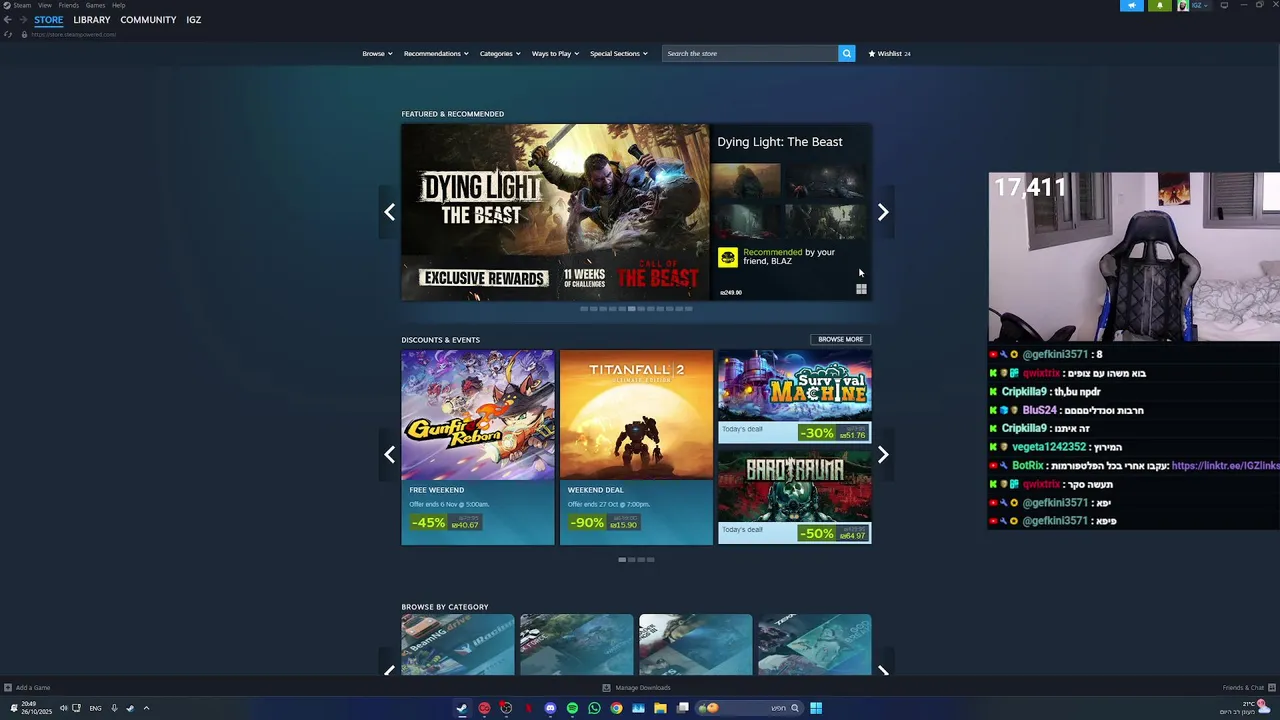Click the -45% Gunfire Reborn discount price

point(446,522)
